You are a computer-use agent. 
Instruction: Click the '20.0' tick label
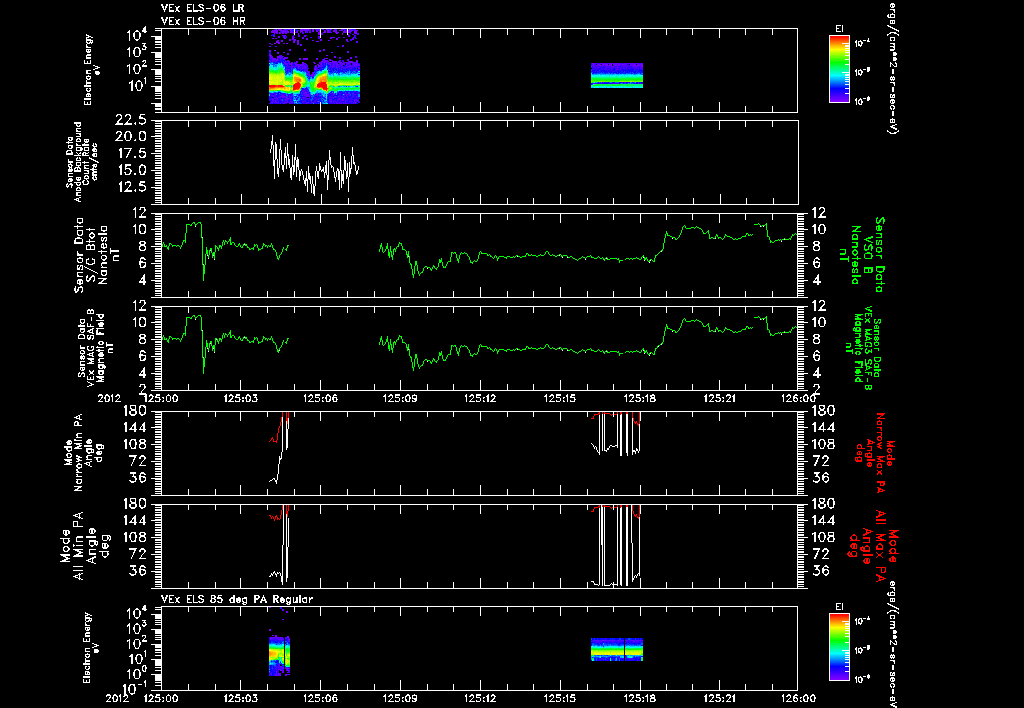[x=129, y=137]
